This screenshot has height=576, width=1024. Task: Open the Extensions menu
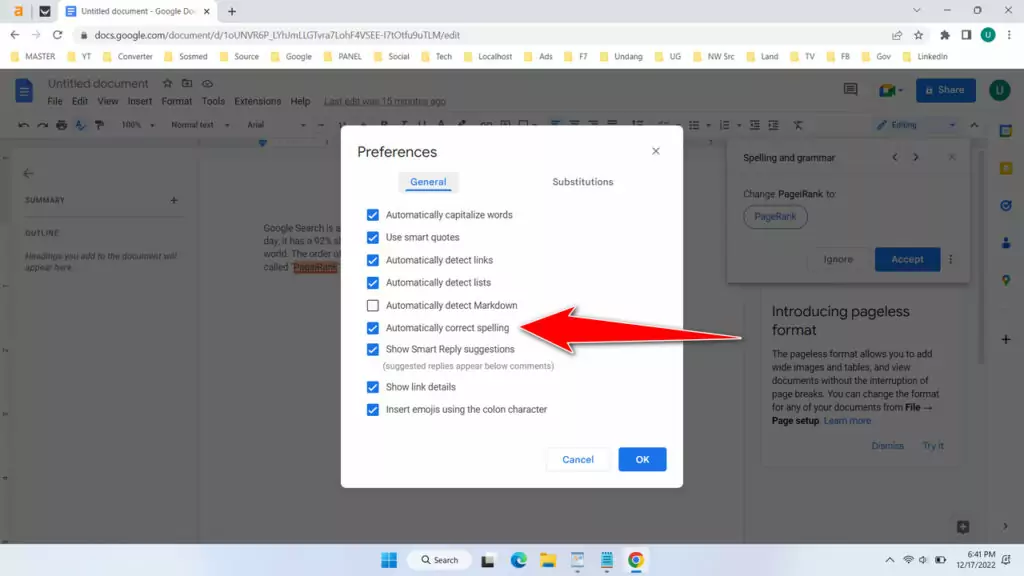point(257,101)
